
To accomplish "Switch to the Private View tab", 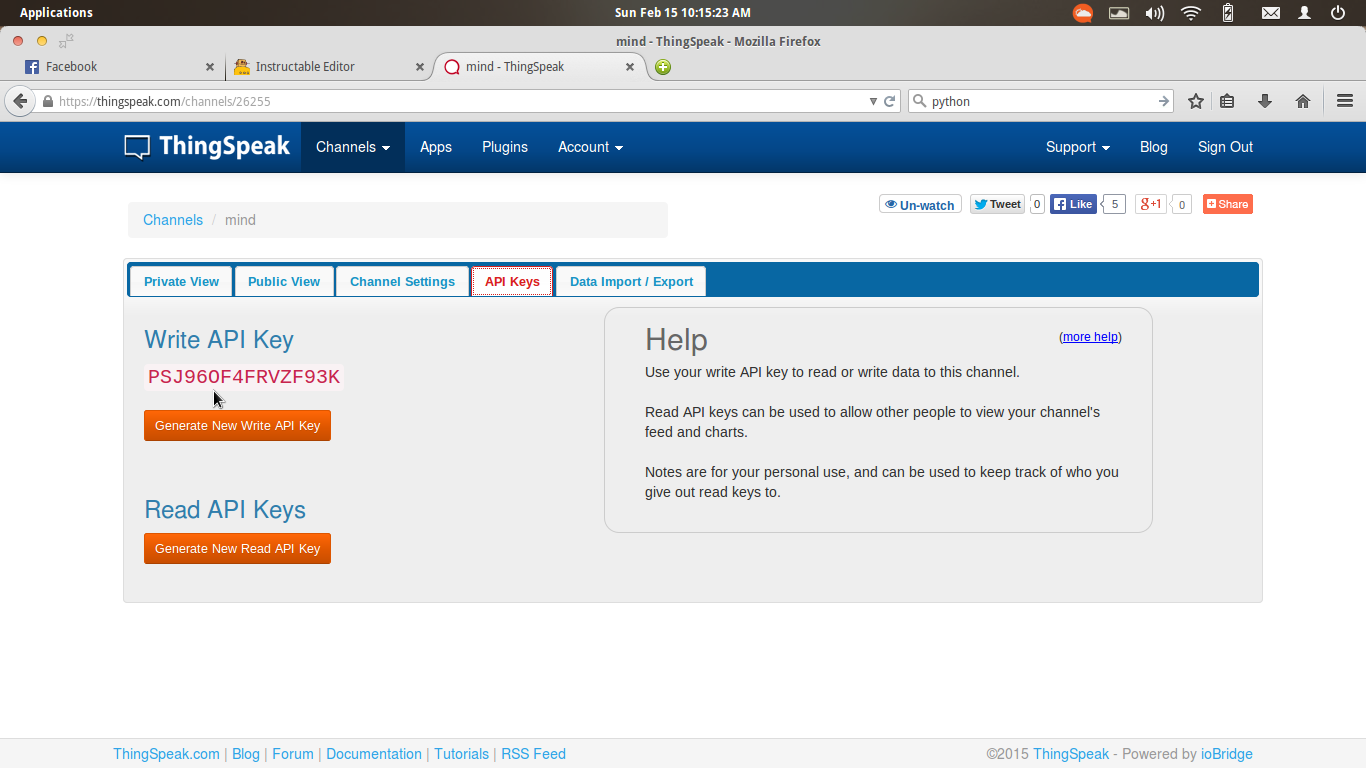I will click(181, 281).
